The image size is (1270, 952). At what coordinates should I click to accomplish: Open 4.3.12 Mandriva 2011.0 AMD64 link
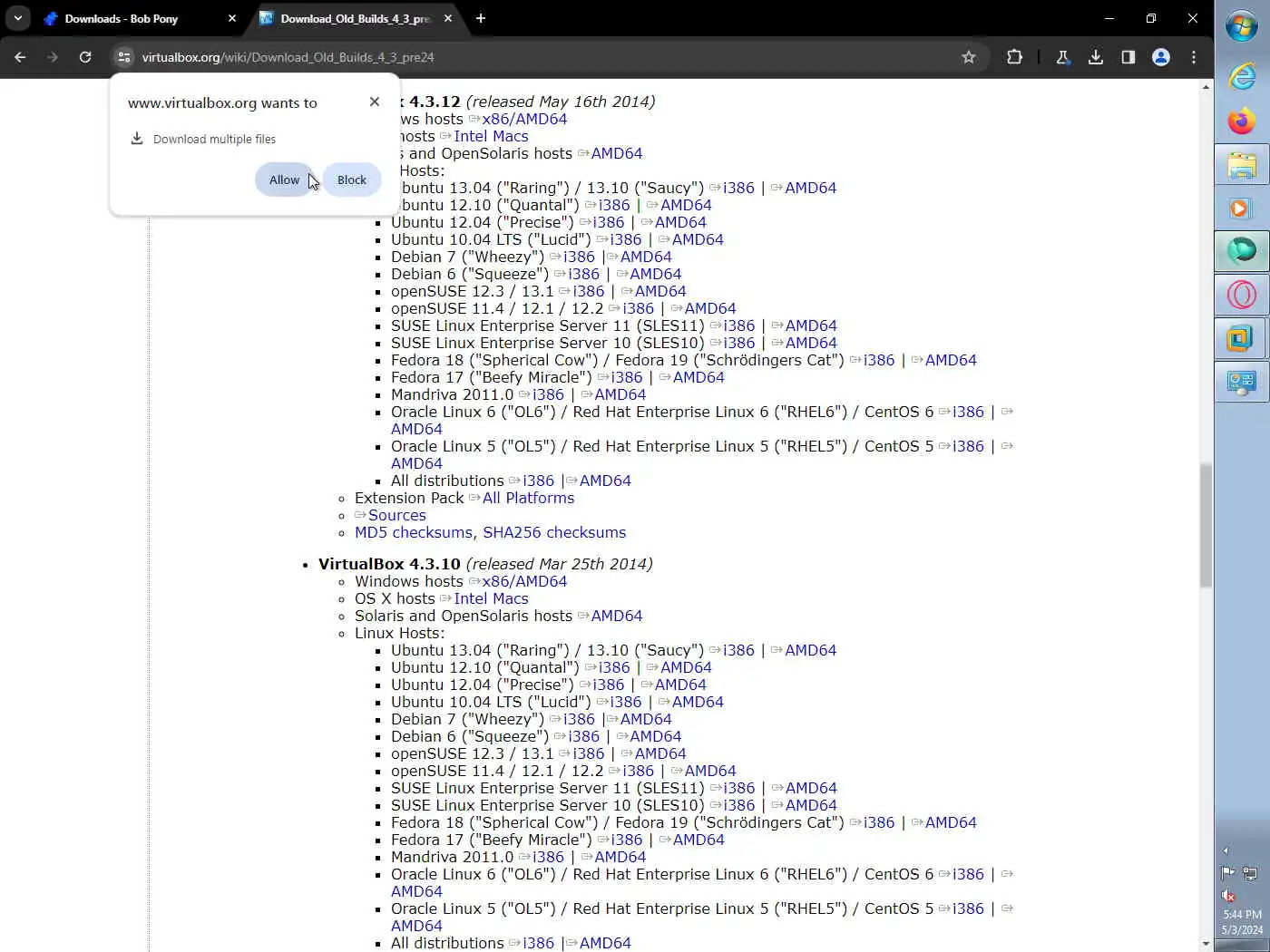[620, 394]
